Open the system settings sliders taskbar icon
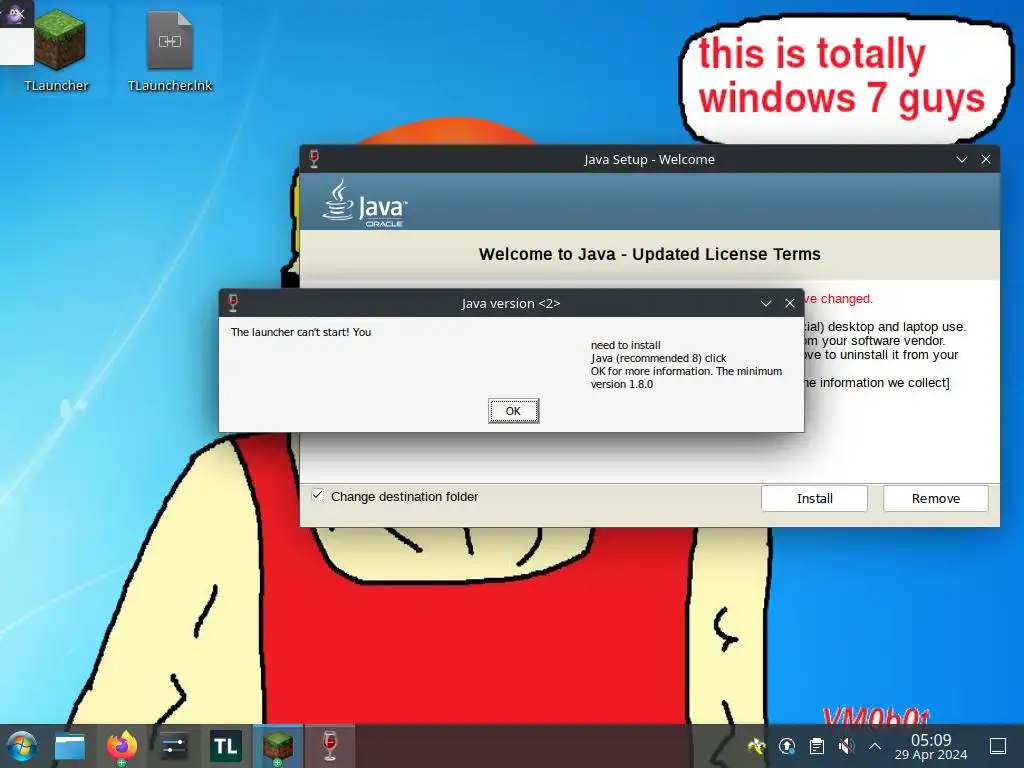The image size is (1024, 768). tap(174, 746)
